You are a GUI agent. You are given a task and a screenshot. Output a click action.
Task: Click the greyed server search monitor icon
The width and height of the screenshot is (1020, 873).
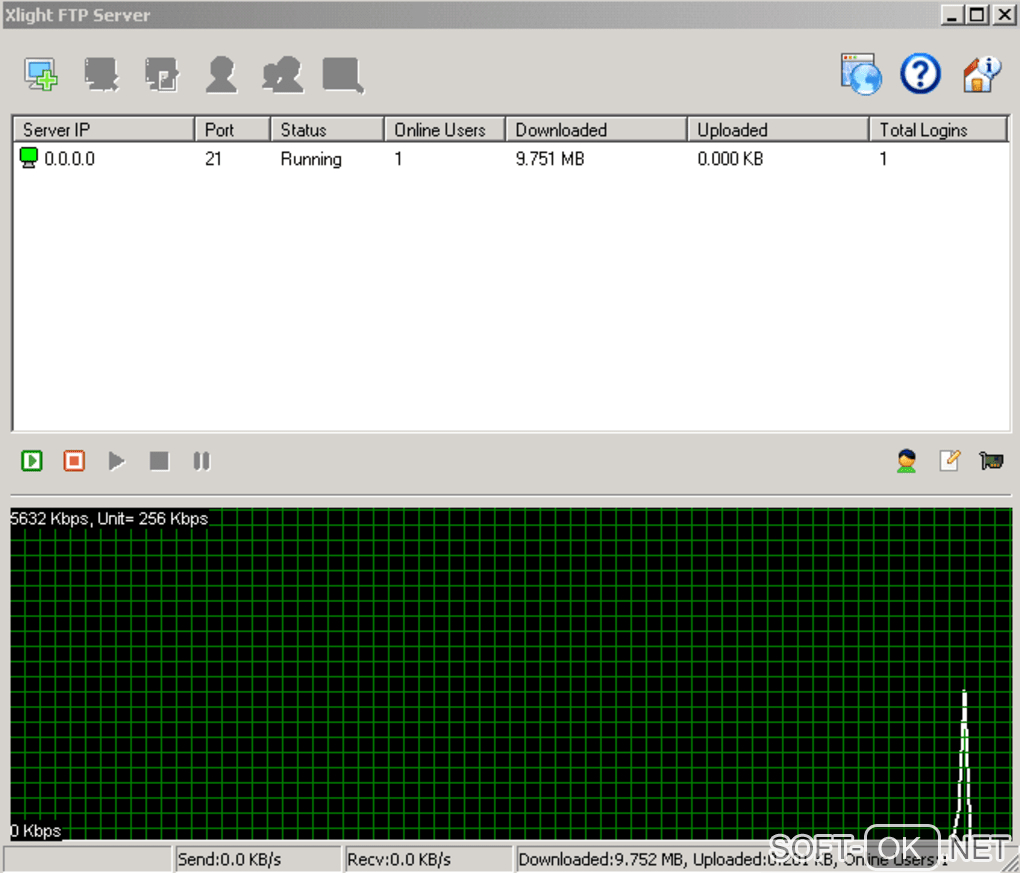point(343,75)
